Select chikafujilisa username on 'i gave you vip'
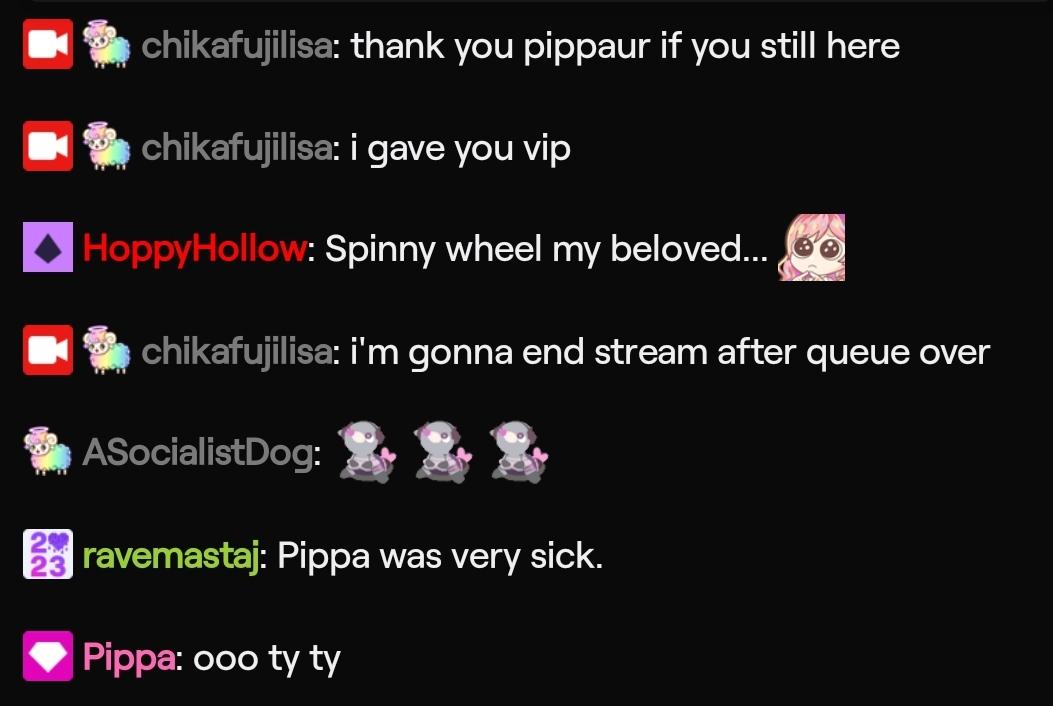1053x706 pixels. pos(236,148)
